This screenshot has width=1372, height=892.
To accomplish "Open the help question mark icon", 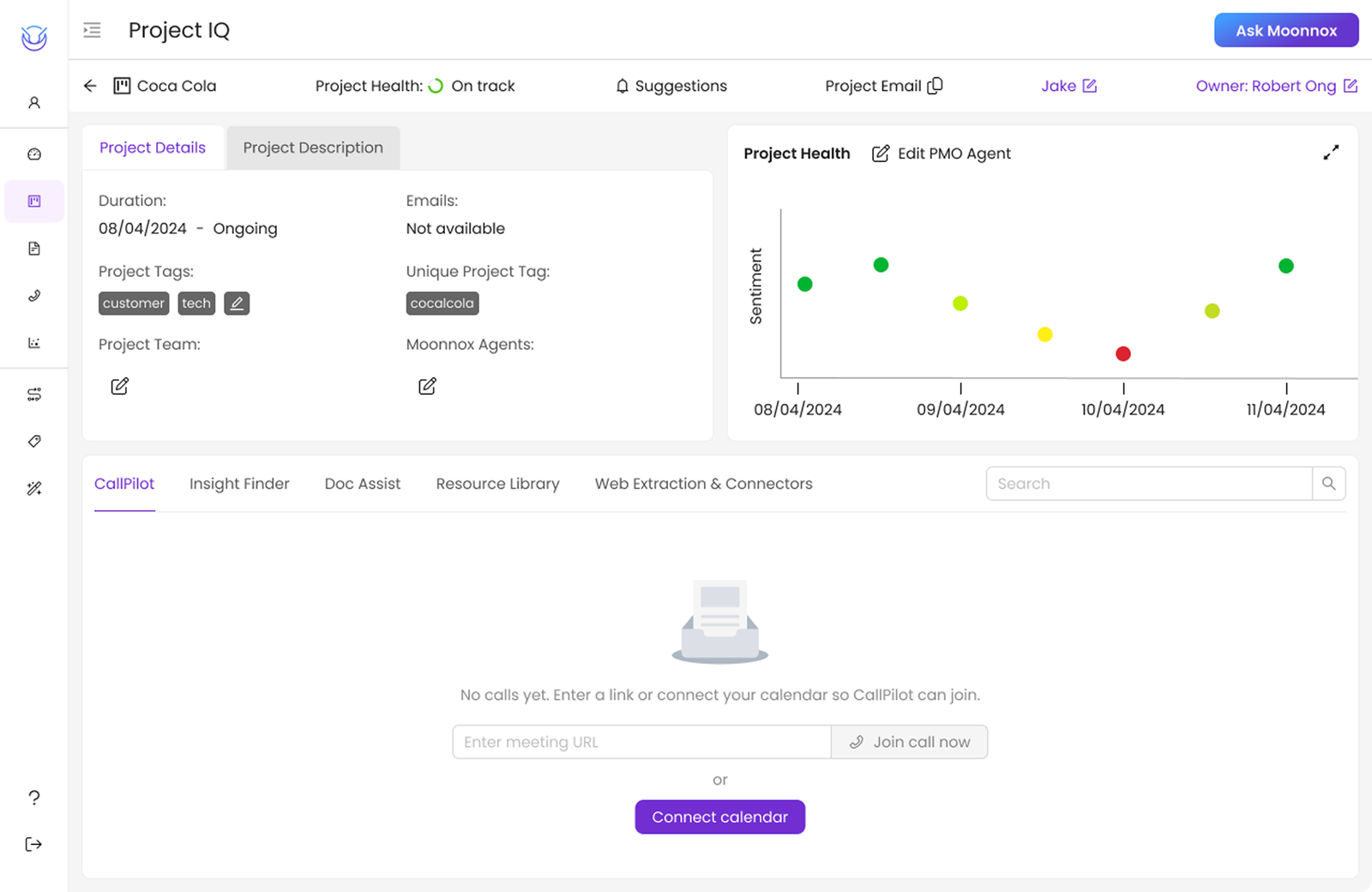I will click(x=34, y=798).
